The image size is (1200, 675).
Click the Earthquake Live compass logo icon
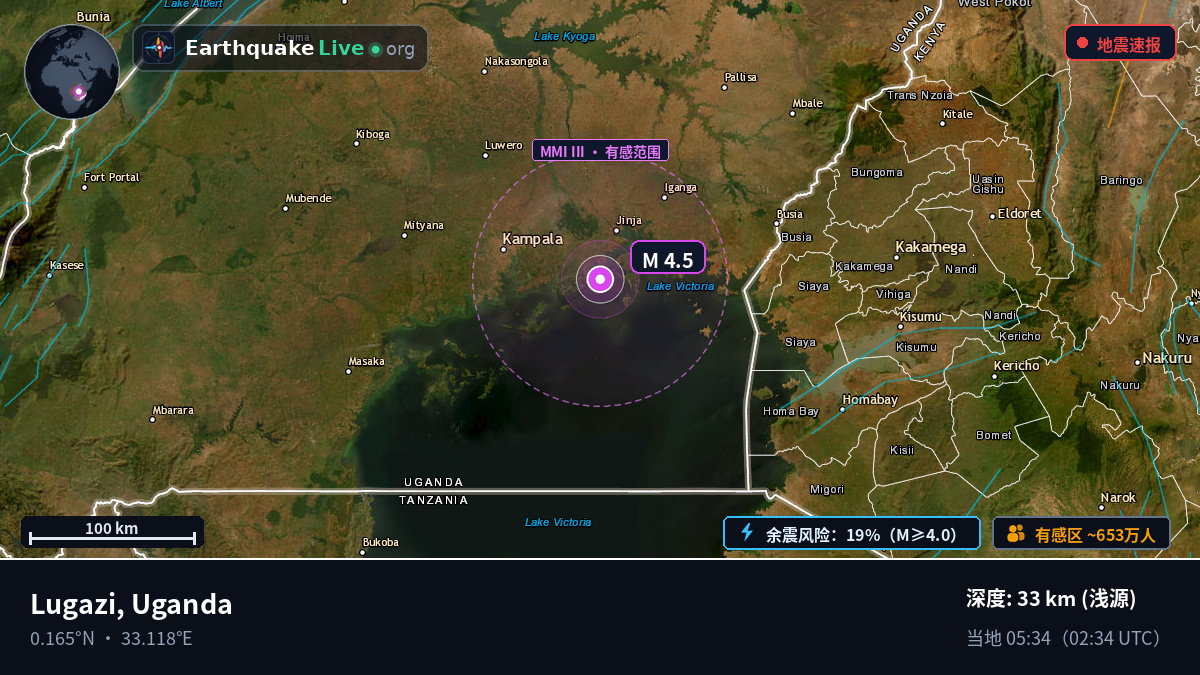click(x=159, y=48)
